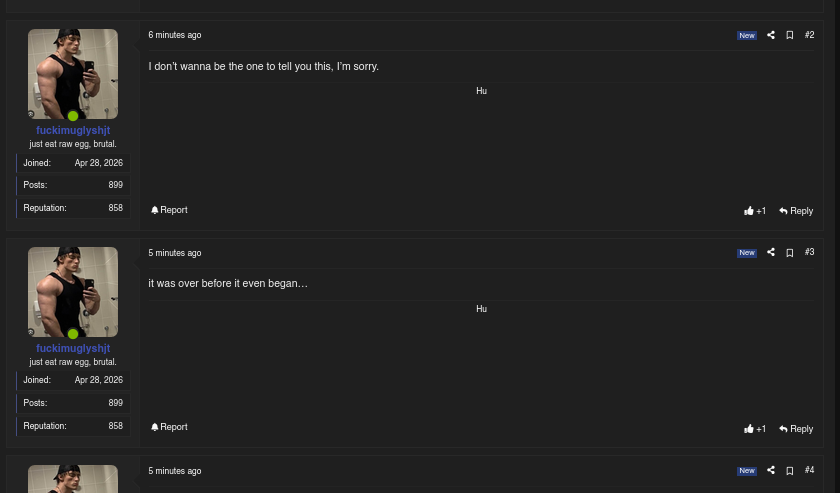Open "6 minutes ago" timestamp link
The image size is (840, 493).
coord(175,35)
